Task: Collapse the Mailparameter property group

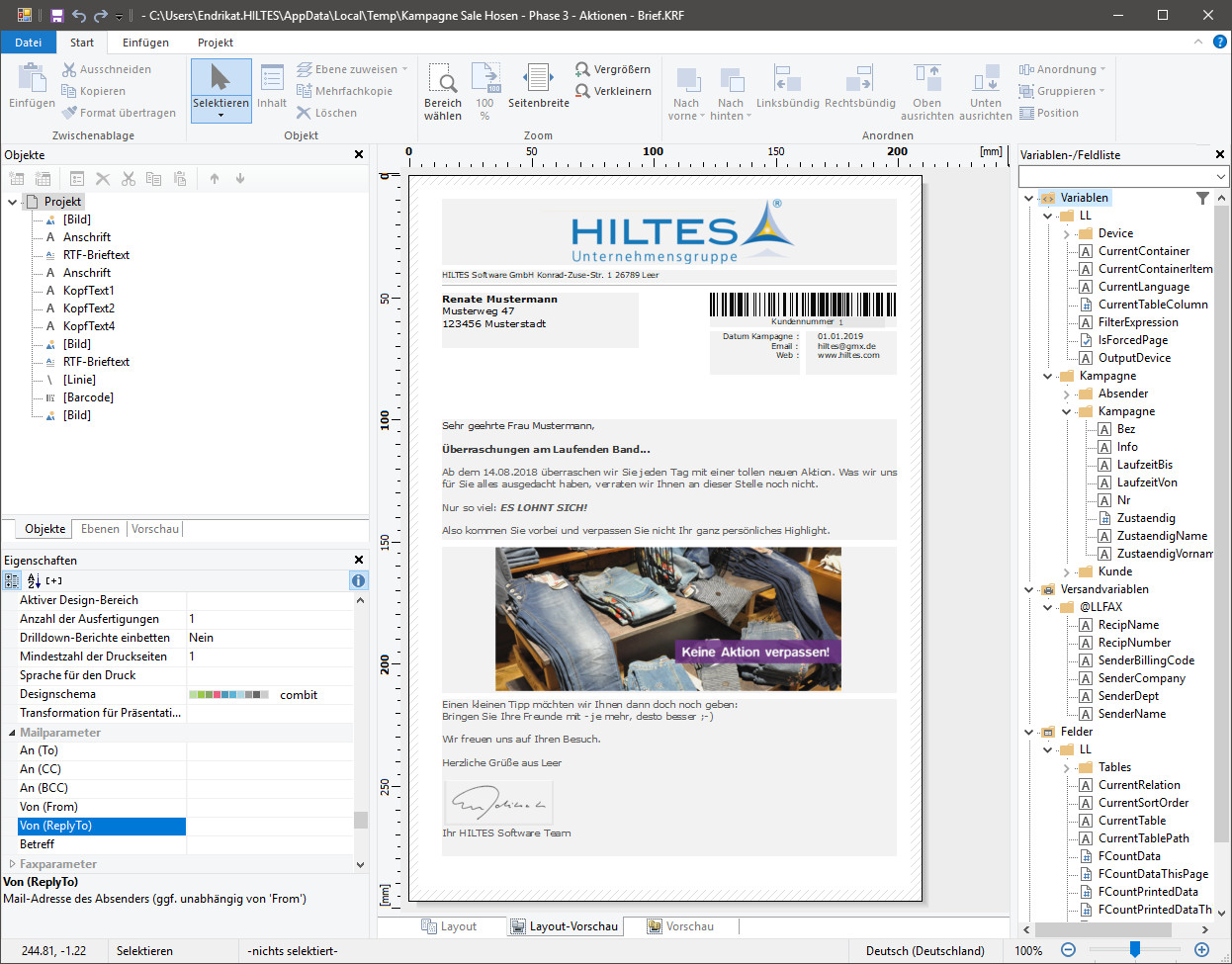Action: (x=12, y=733)
